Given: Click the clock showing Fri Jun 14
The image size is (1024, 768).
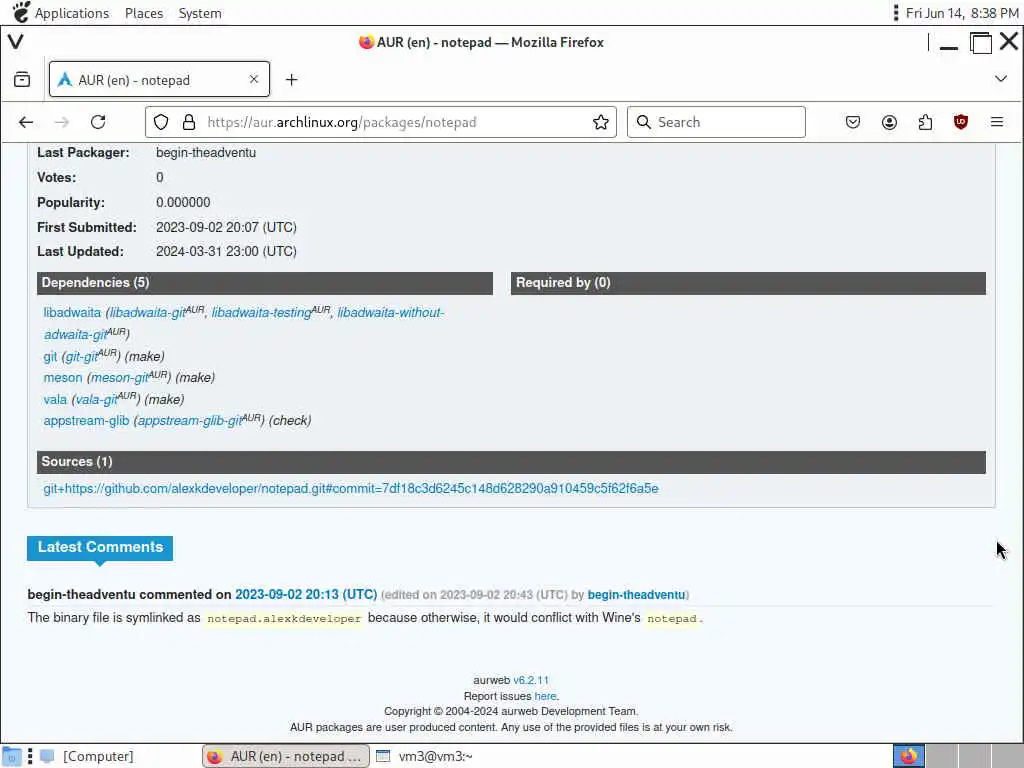Looking at the screenshot, I should coord(962,13).
